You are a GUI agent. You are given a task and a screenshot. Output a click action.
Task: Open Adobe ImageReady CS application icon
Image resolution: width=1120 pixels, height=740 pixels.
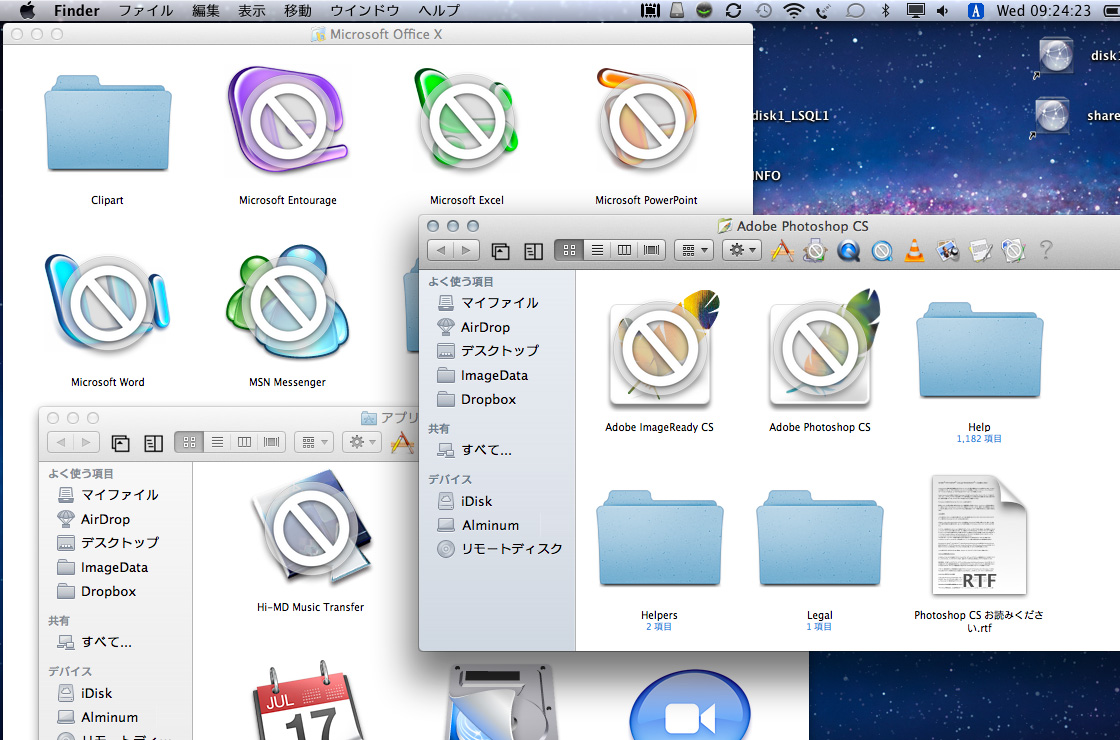[x=662, y=349]
